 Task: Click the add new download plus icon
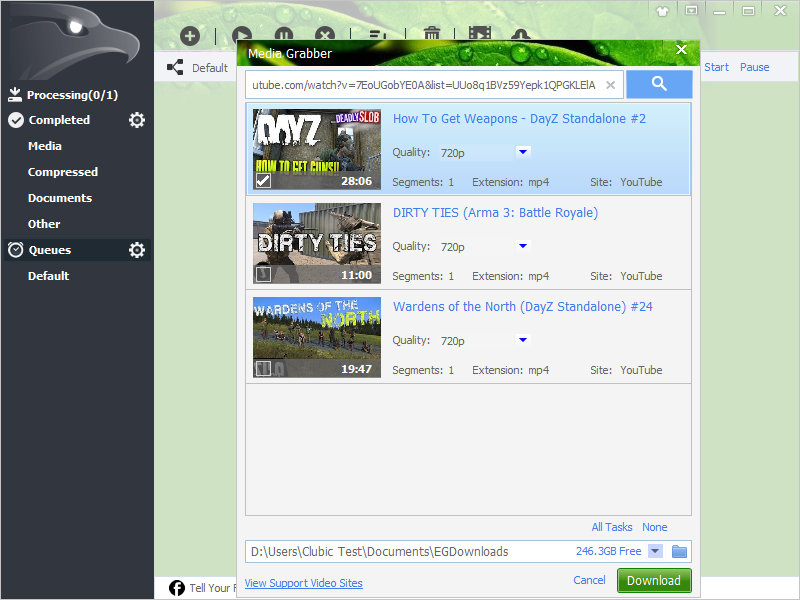(190, 36)
